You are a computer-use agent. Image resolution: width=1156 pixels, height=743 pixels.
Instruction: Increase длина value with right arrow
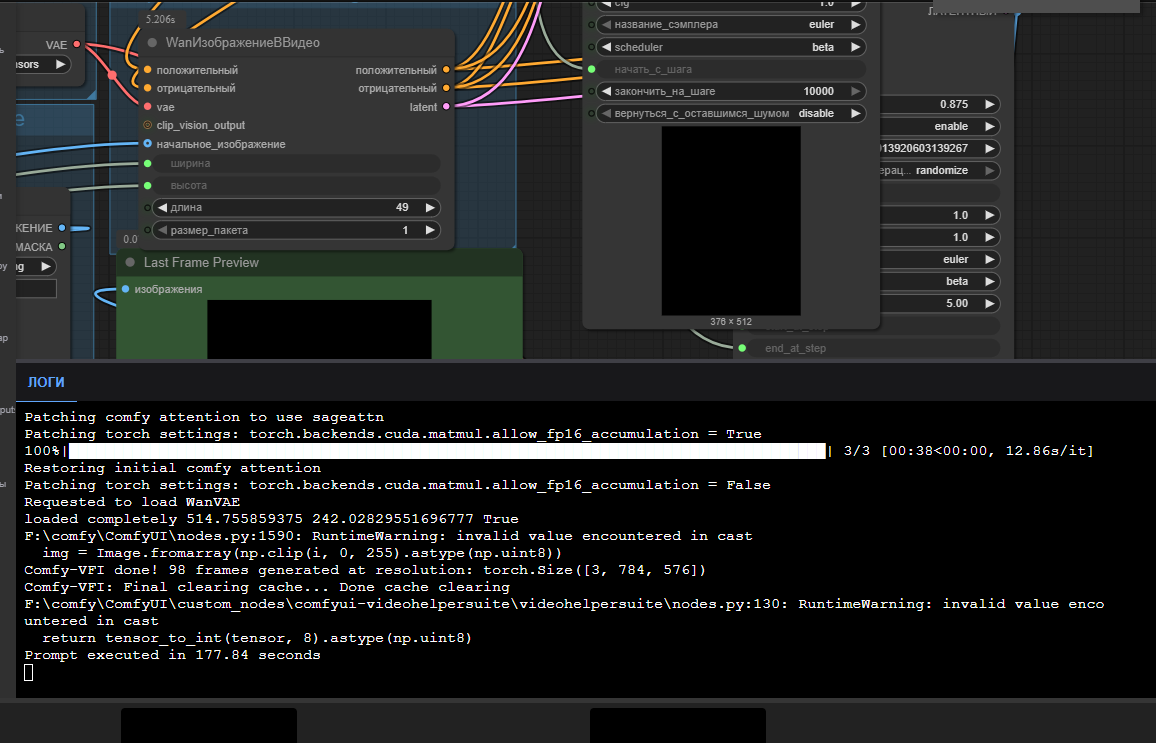coord(430,208)
